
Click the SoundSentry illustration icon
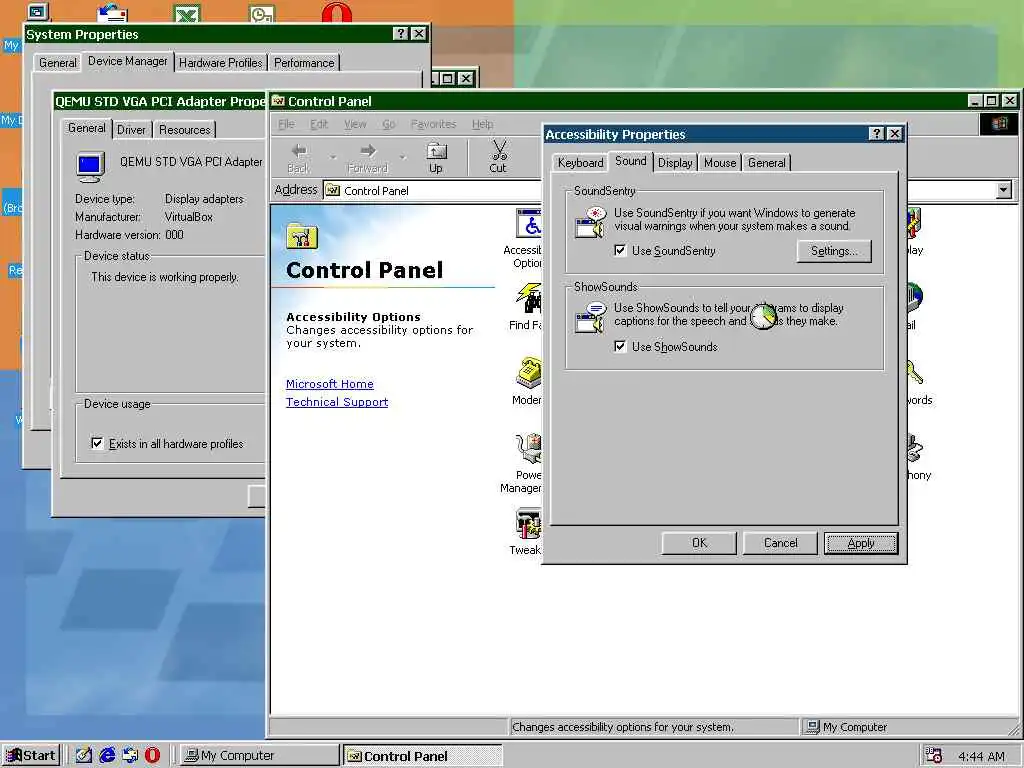click(590, 223)
